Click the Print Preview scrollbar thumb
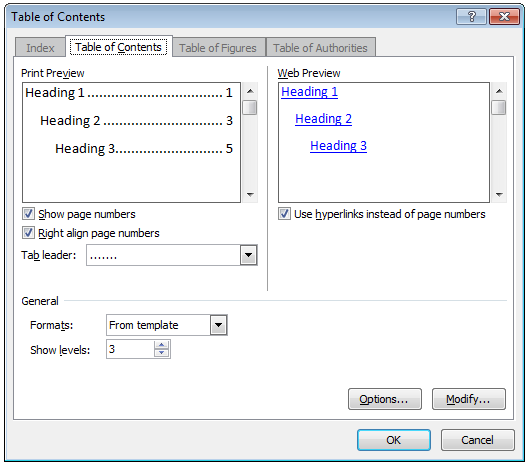This screenshot has height=465, width=530. tap(250, 108)
